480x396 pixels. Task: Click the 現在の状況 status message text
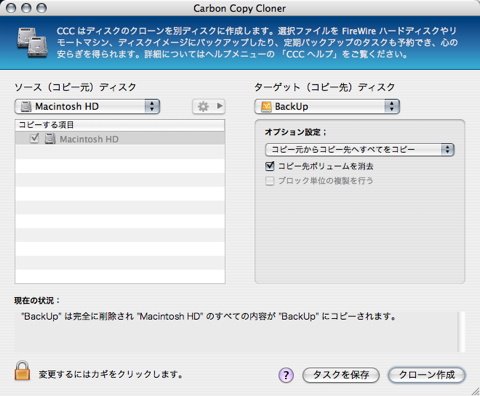209,316
